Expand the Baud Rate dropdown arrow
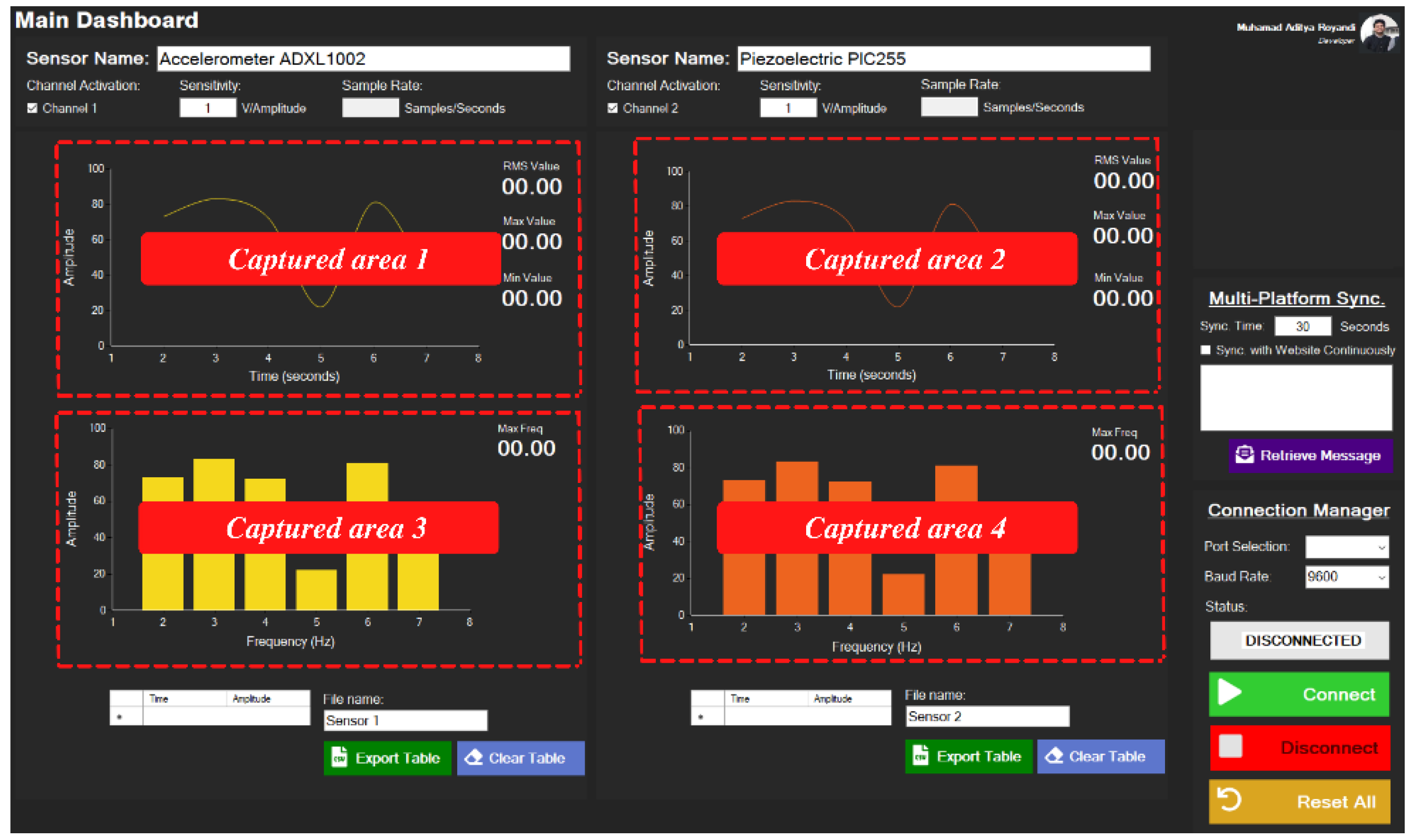 [1382, 577]
